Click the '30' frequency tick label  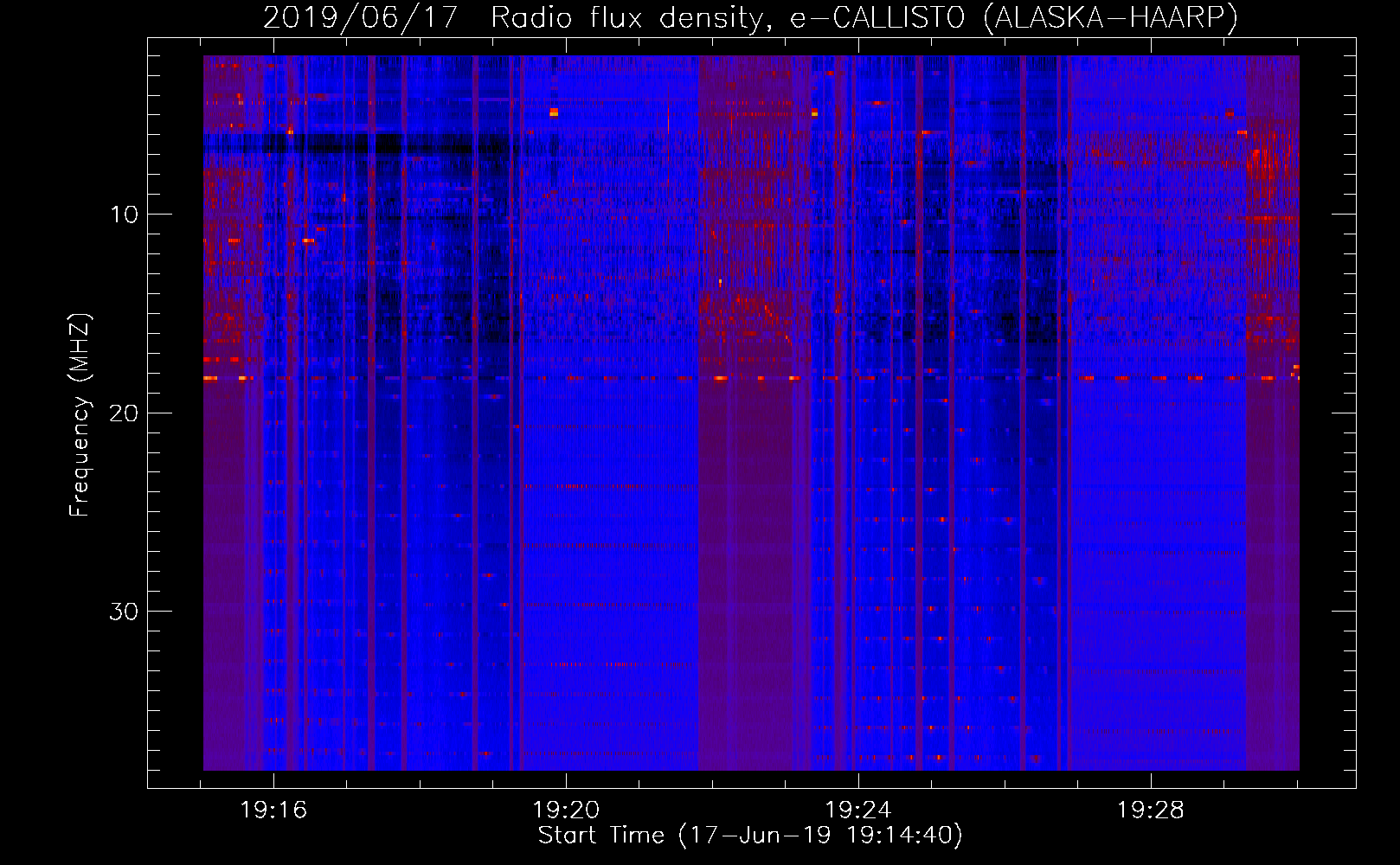[124, 612]
